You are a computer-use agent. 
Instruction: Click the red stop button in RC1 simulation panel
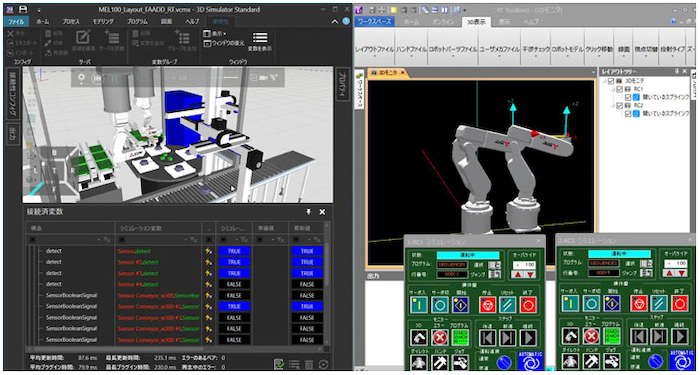point(487,304)
